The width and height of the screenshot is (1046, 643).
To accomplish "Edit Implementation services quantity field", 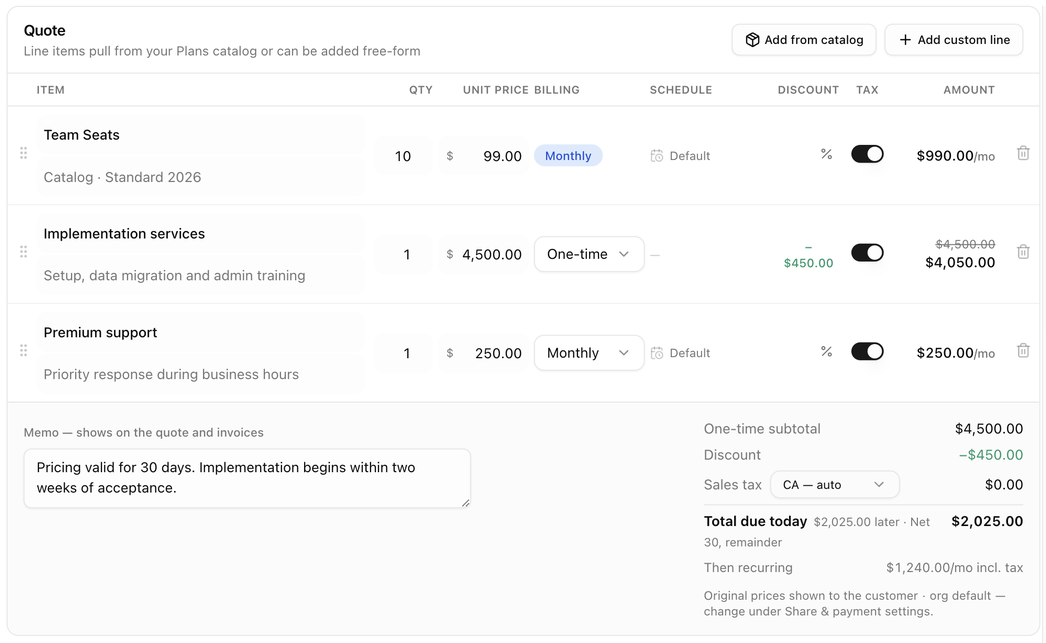I will click(403, 255).
